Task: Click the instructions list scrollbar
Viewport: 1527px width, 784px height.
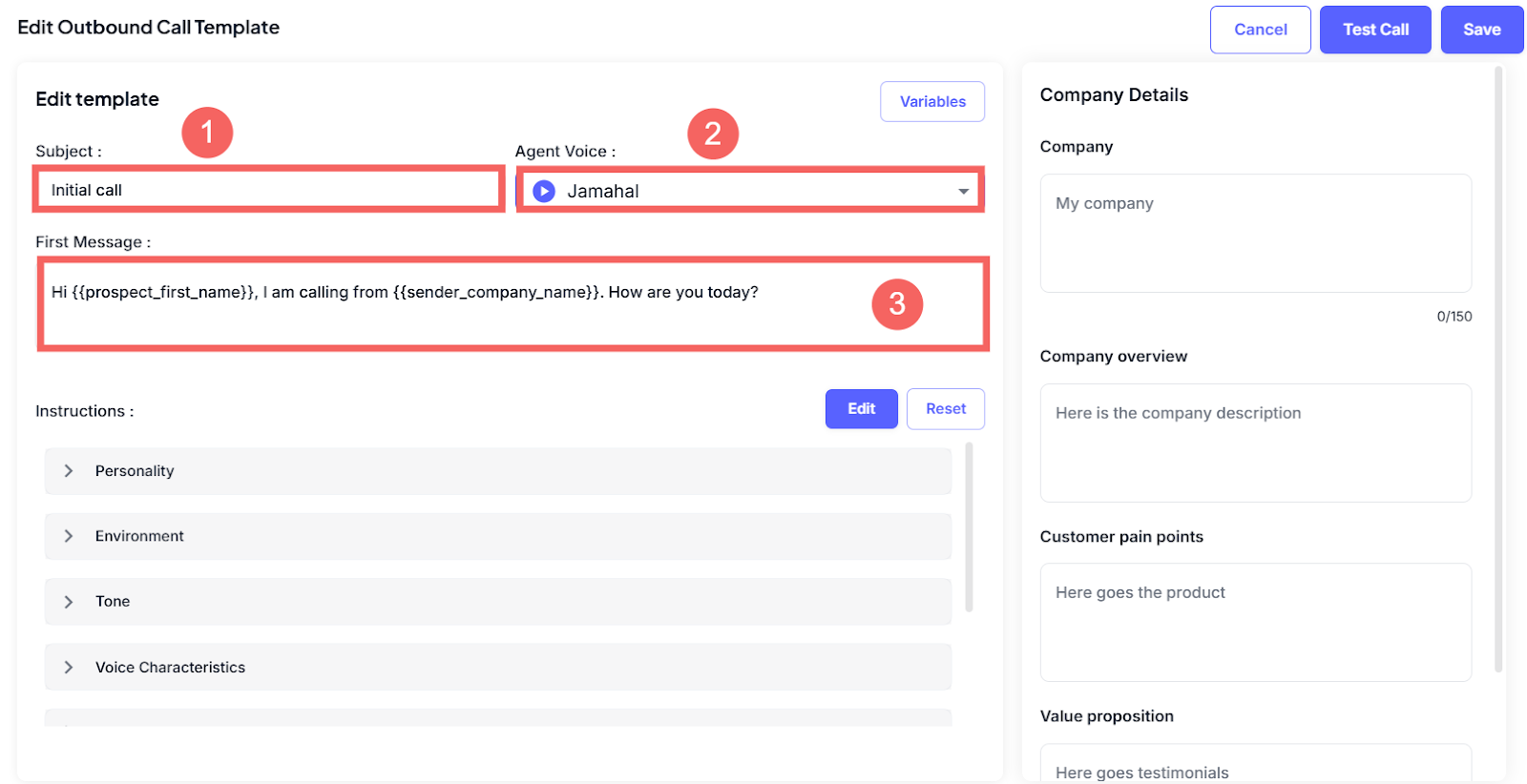Action: click(969, 526)
